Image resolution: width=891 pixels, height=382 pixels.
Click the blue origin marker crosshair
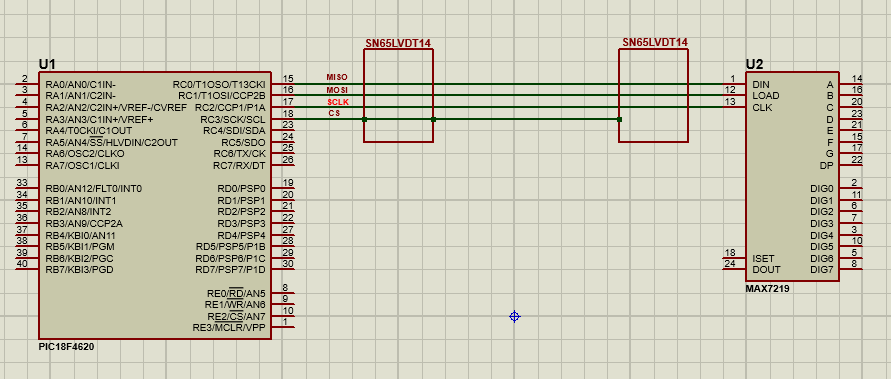click(x=514, y=317)
